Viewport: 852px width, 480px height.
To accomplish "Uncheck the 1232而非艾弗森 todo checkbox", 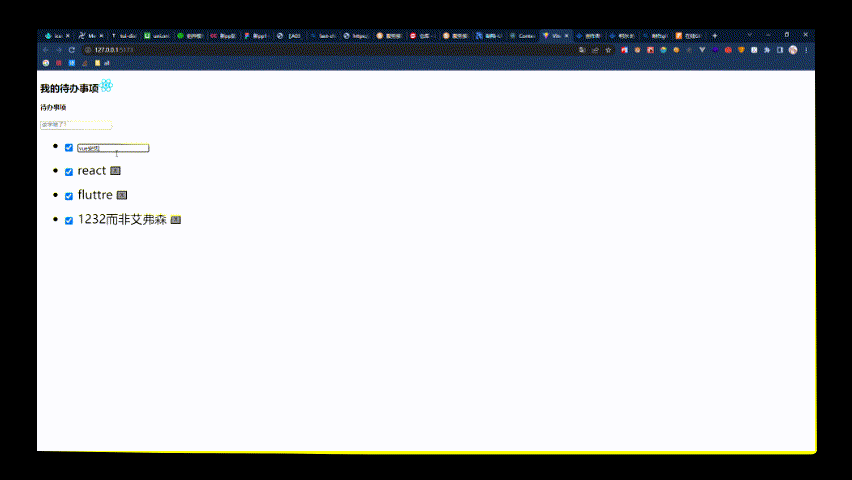I will [68, 221].
